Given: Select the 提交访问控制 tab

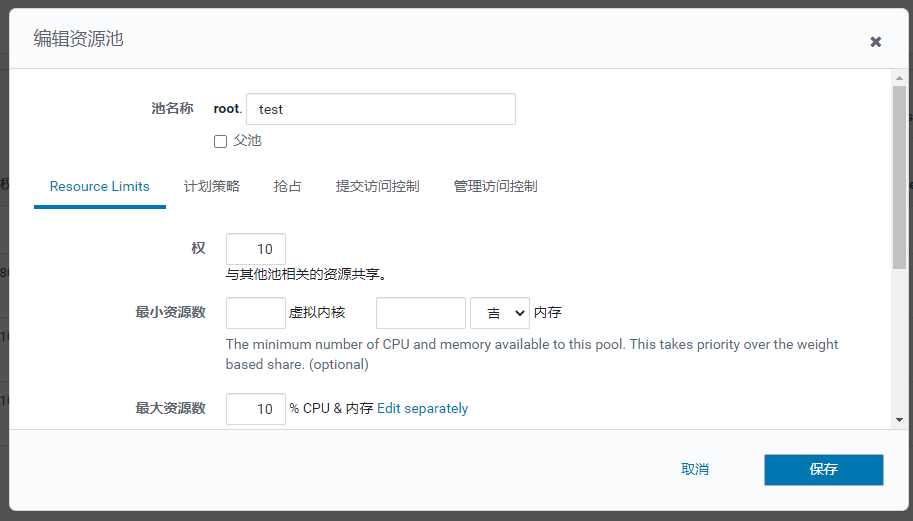Looking at the screenshot, I should 377,186.
